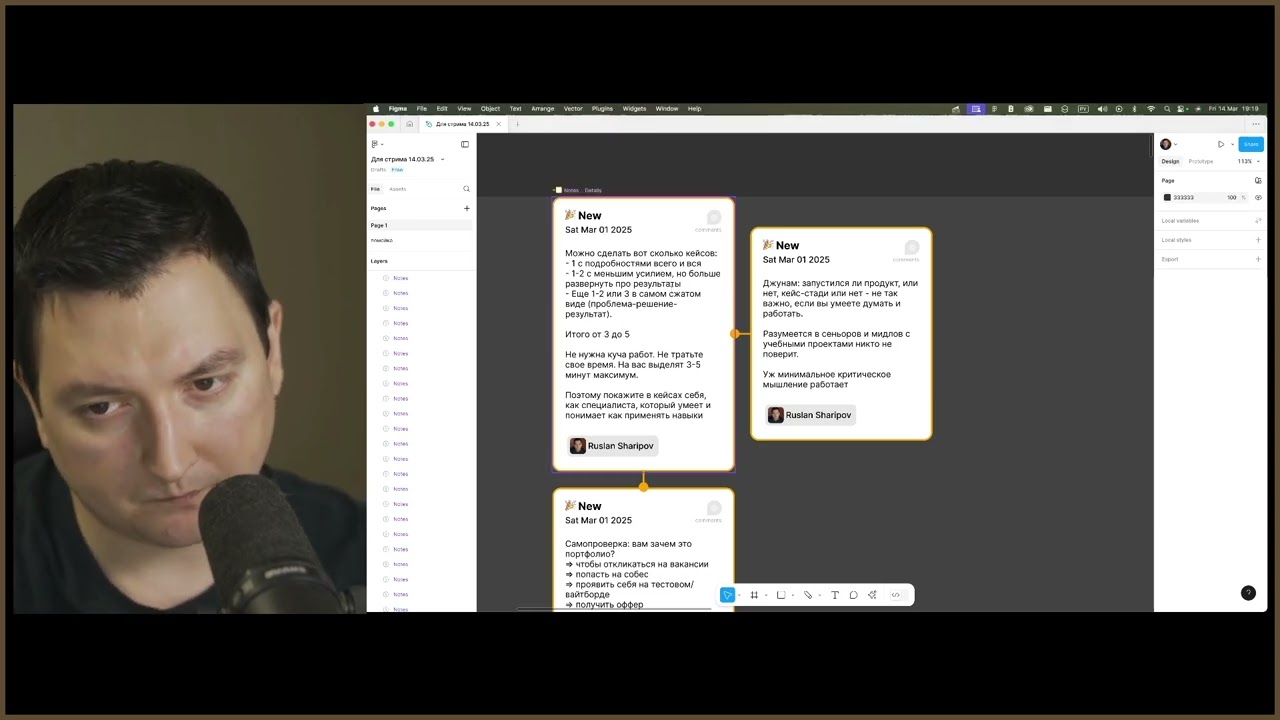Image resolution: width=1280 pixels, height=720 pixels.
Task: Open the Vector menu
Action: tap(573, 108)
